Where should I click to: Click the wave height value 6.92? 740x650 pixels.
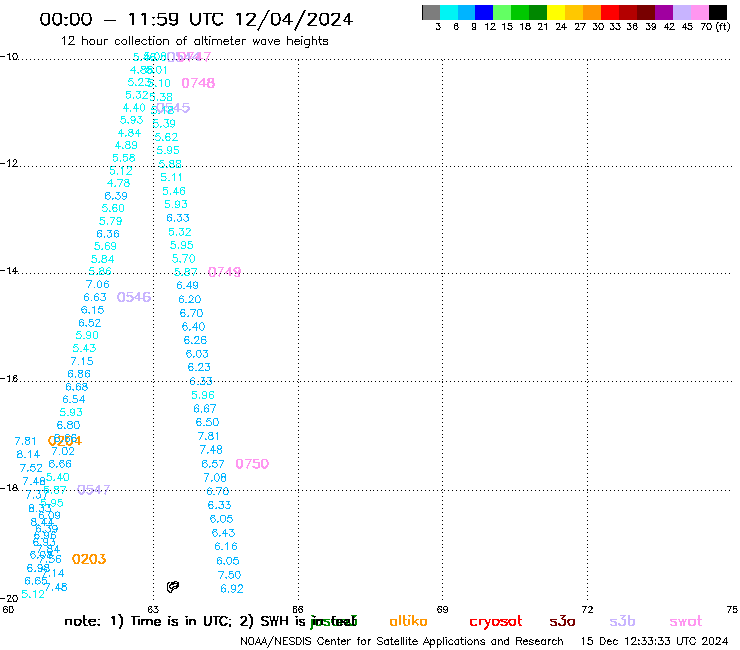[232, 589]
